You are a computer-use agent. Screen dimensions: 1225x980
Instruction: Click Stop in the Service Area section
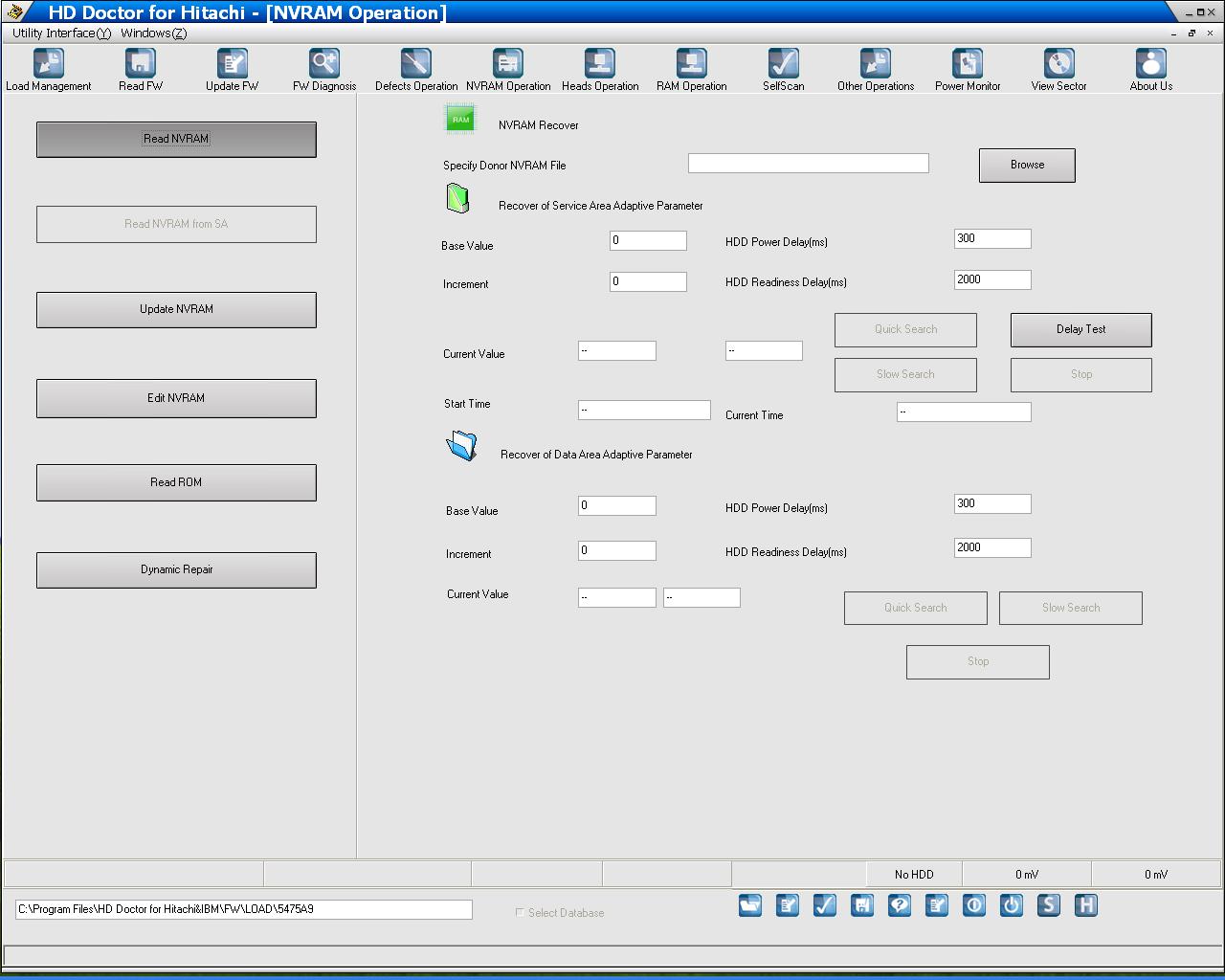pos(1081,374)
